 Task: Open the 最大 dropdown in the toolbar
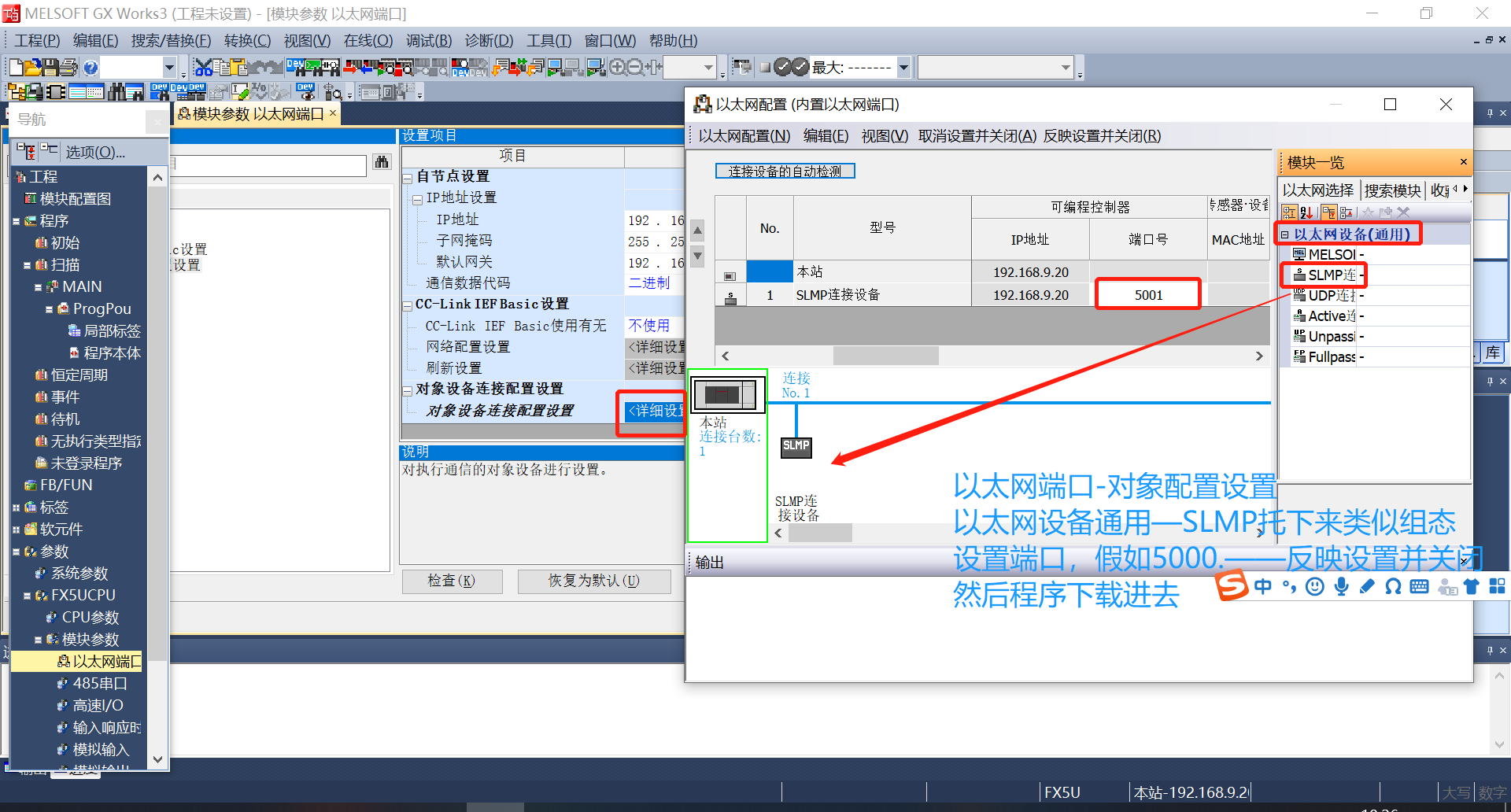pyautogui.click(x=903, y=66)
